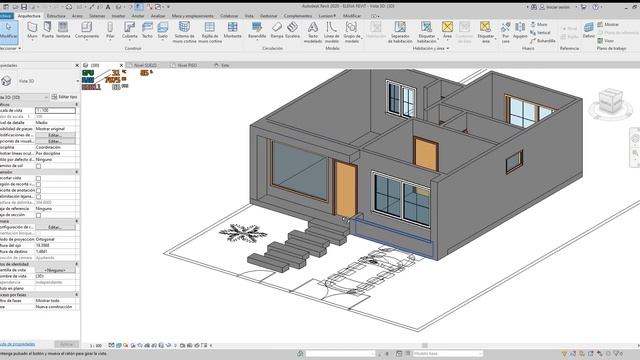Select the Rampa ramp tool

point(277,30)
